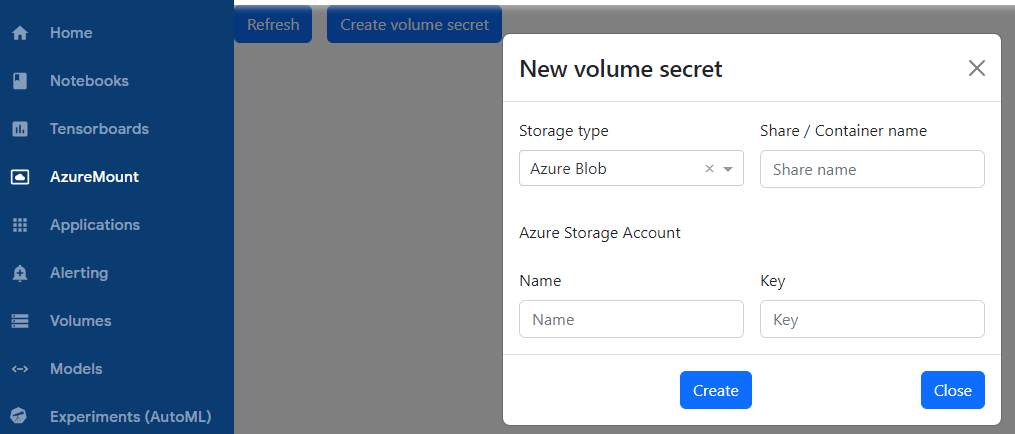Click the storage account Name field
The width and height of the screenshot is (1015, 434).
point(631,319)
